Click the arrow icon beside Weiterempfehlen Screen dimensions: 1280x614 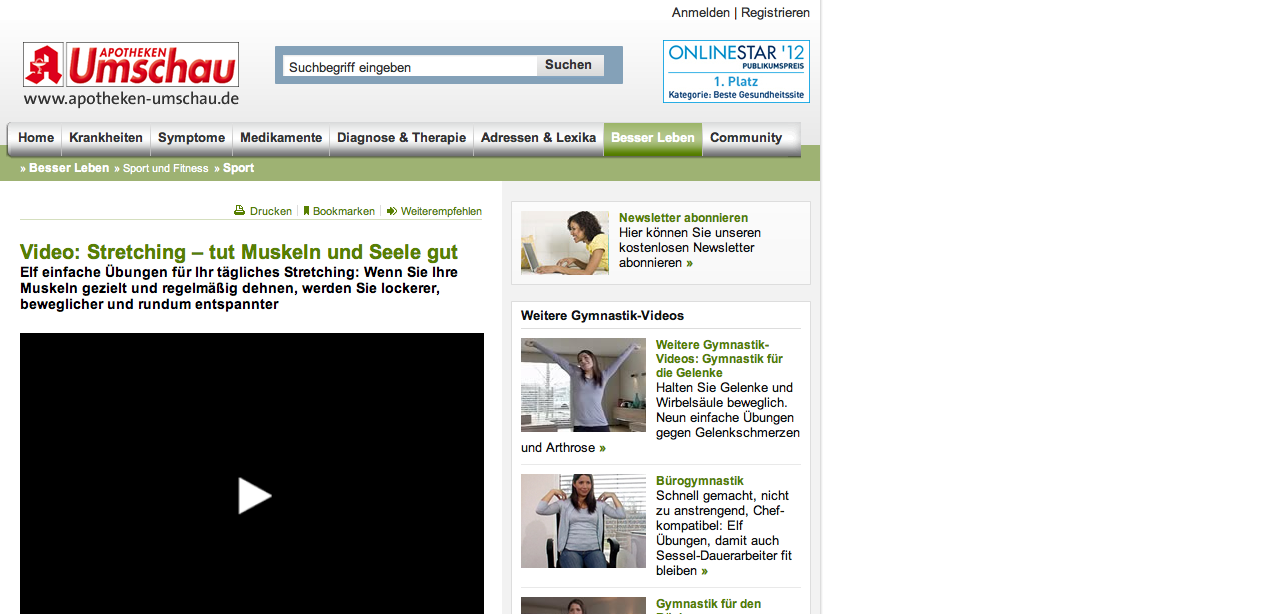click(392, 211)
